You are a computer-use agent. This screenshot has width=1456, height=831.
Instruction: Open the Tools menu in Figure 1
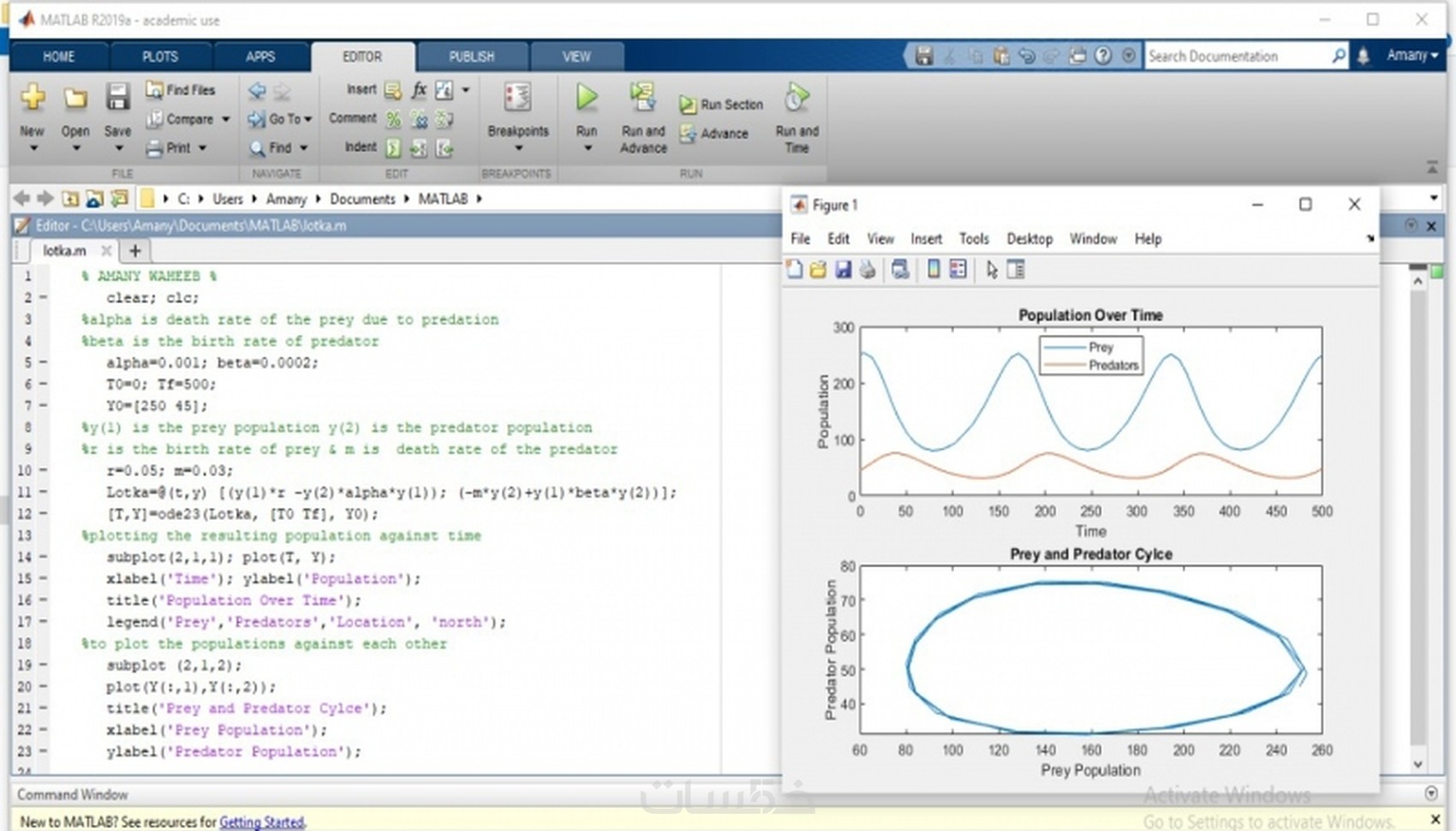(x=974, y=239)
